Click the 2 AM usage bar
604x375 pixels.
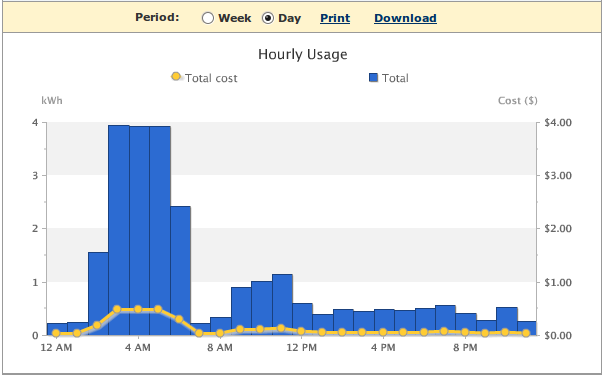(x=98, y=293)
